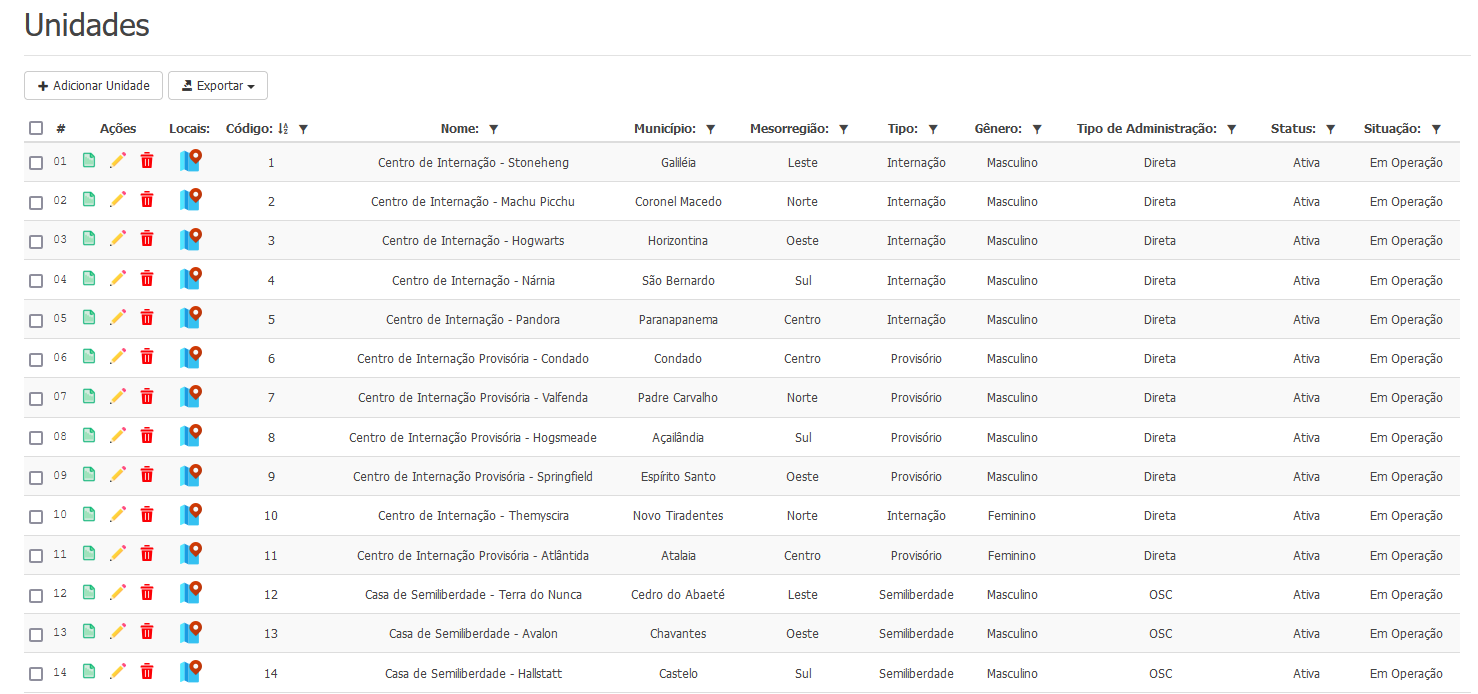Filter the Situação column
This screenshot has width=1478, height=694.
click(x=1436, y=129)
